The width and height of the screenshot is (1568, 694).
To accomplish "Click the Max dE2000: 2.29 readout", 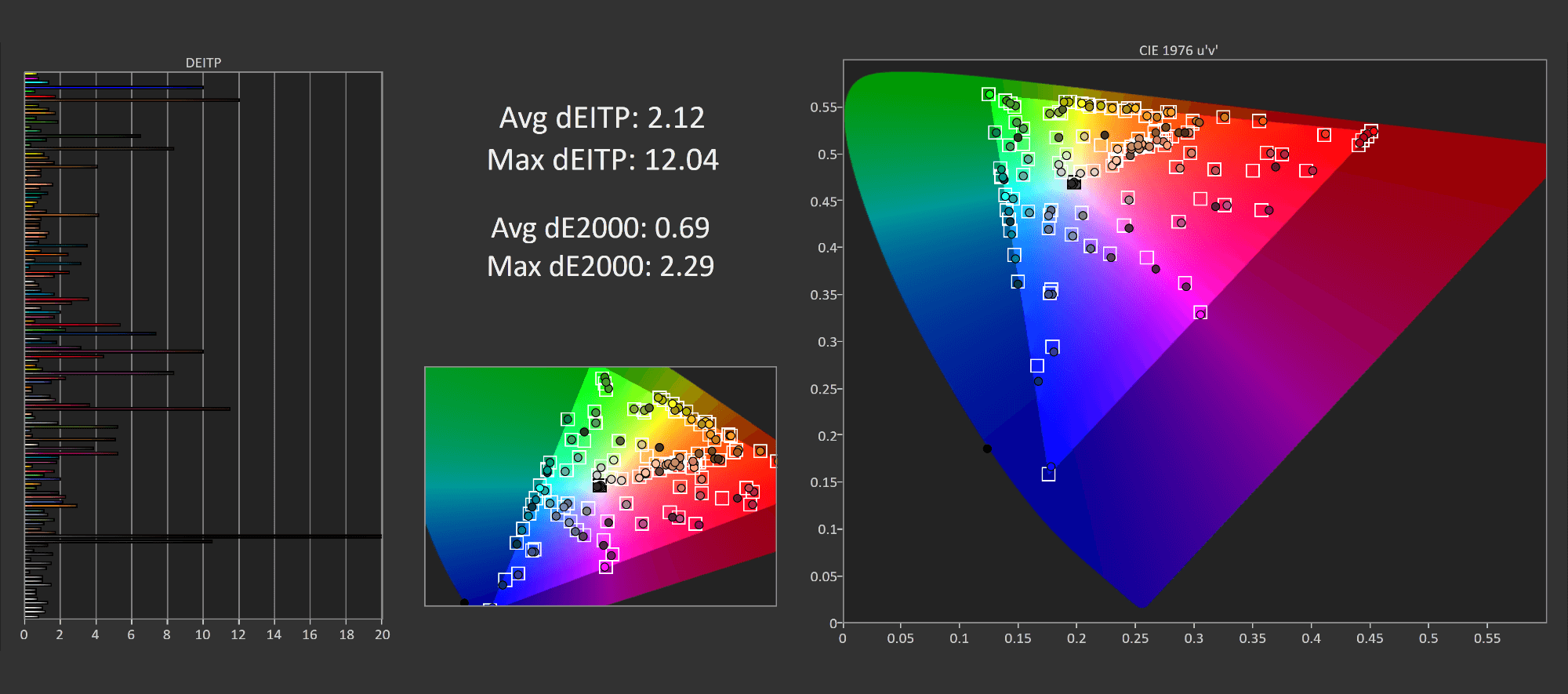I will coord(600,267).
